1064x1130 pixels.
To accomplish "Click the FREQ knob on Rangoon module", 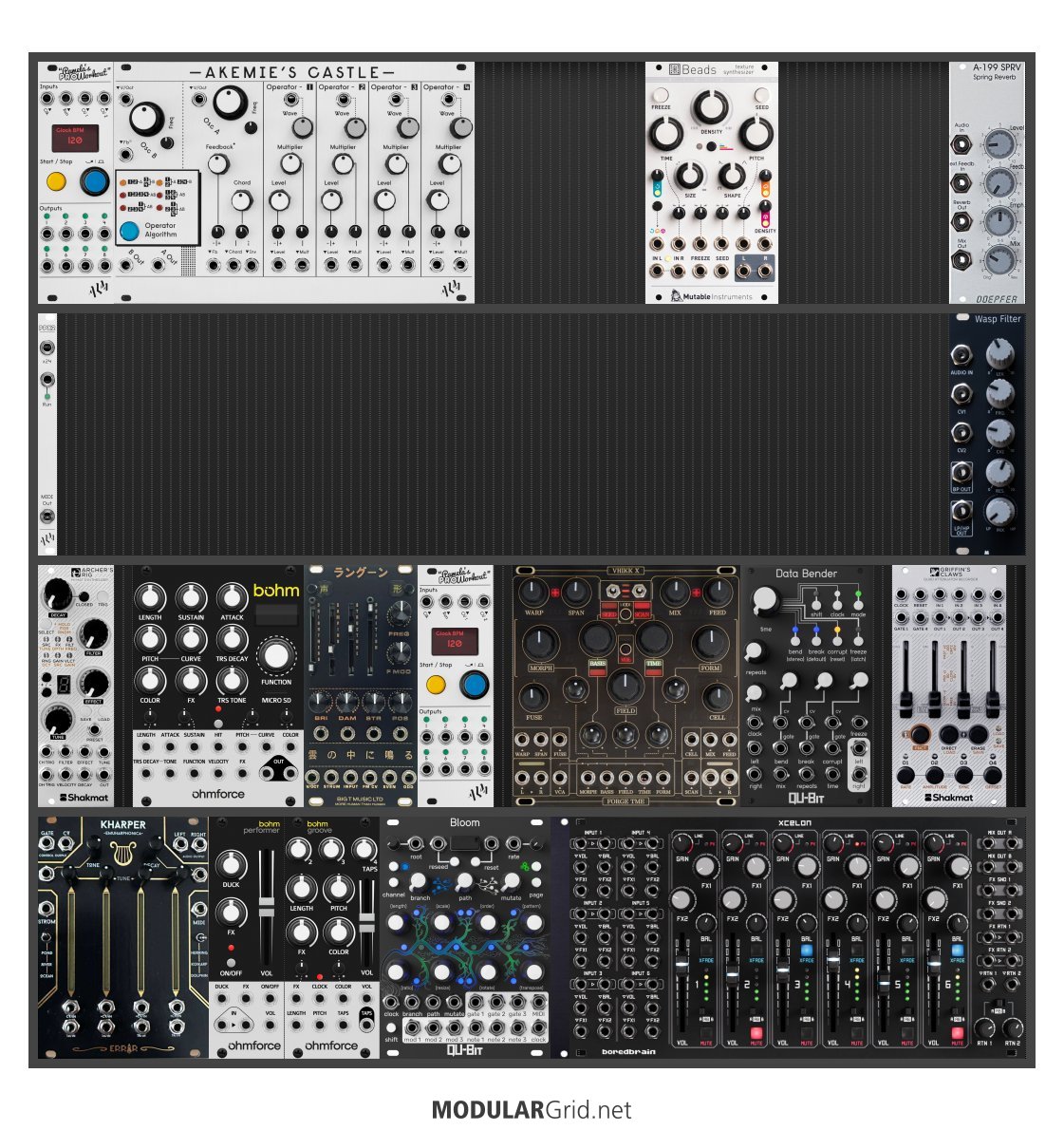I will click(x=399, y=616).
